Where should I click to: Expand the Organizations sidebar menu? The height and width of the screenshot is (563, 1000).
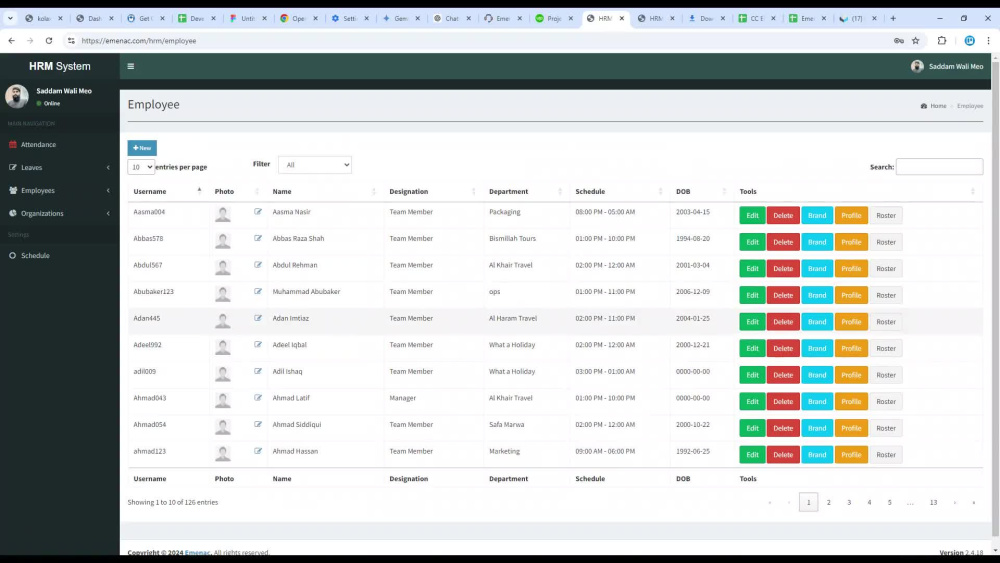pos(60,214)
